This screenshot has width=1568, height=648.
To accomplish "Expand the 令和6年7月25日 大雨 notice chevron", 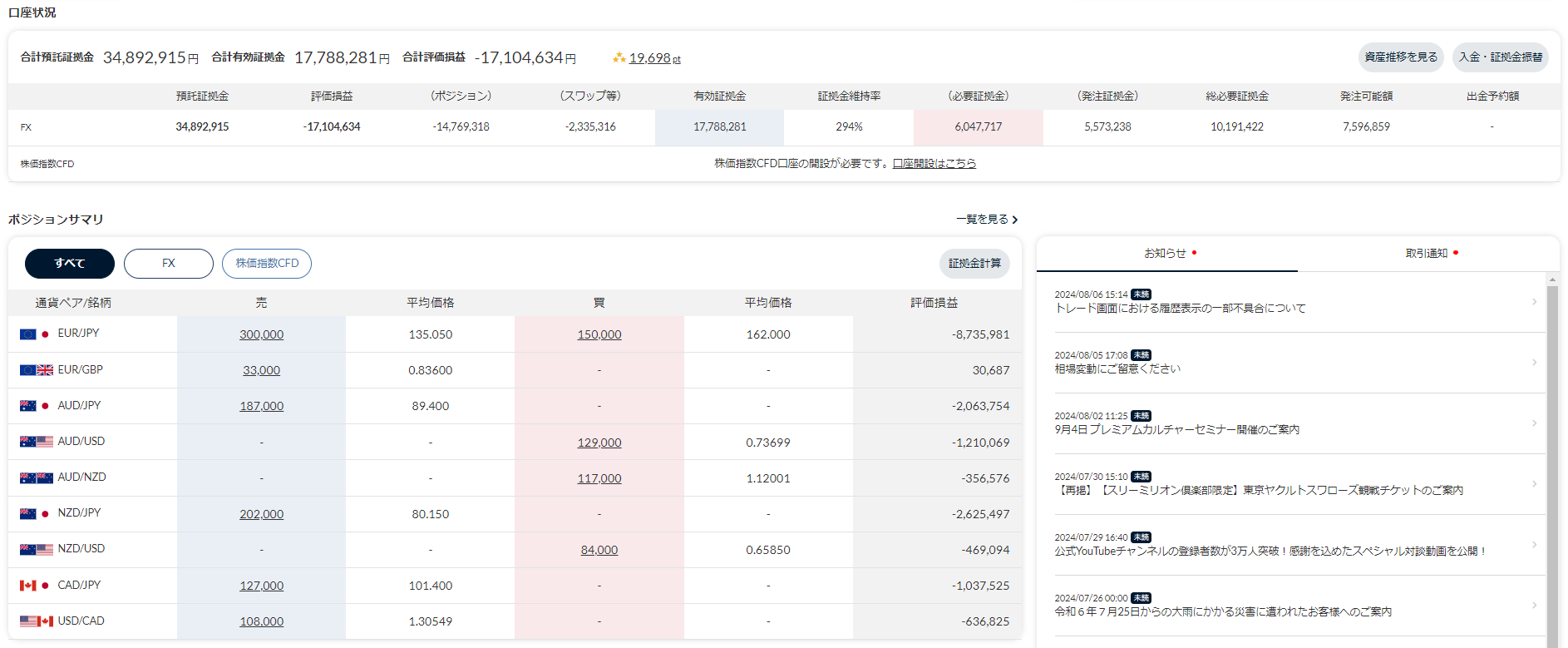I will [x=1534, y=606].
